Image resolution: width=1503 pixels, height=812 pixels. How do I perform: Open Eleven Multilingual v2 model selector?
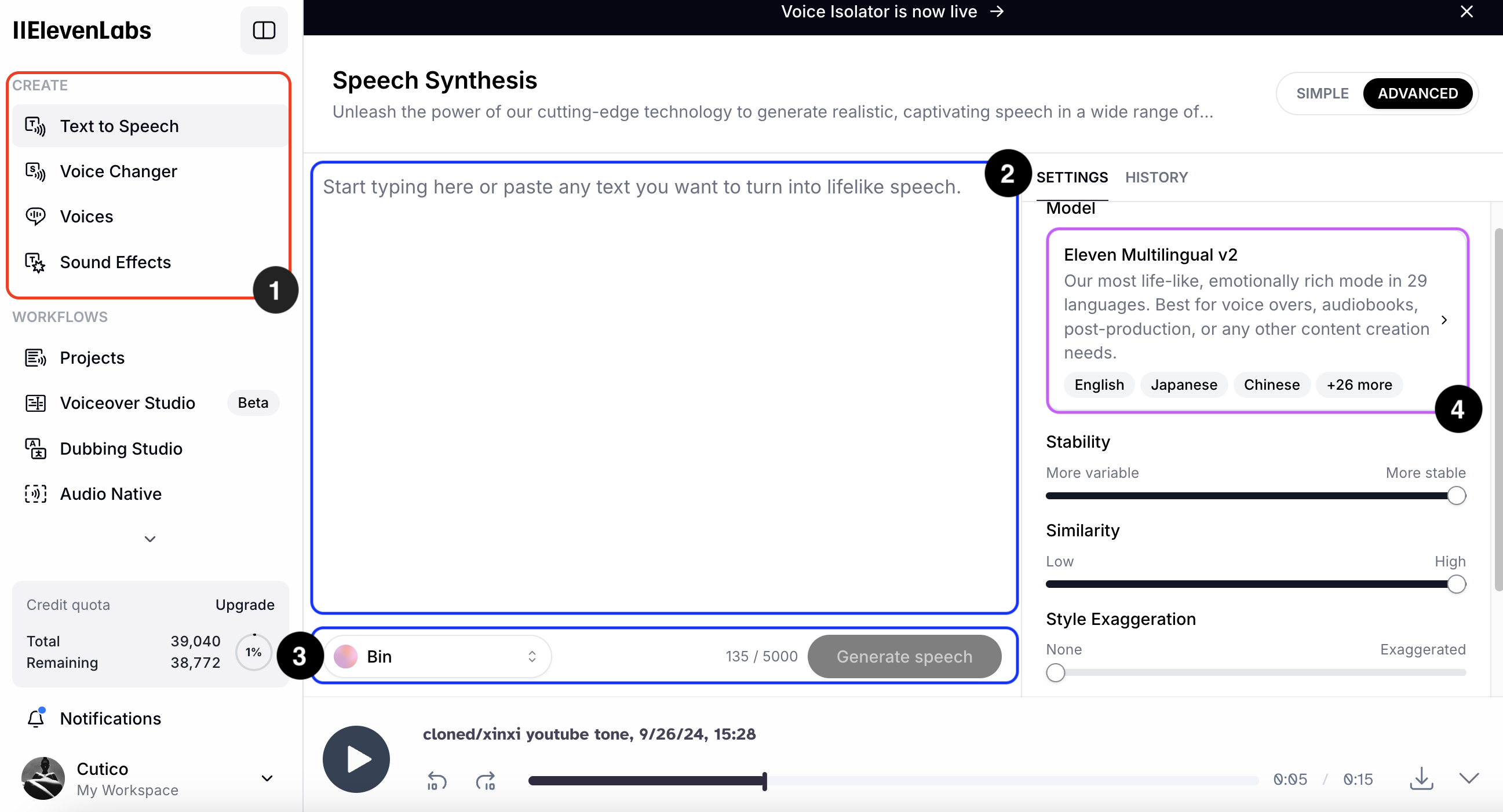click(1257, 320)
